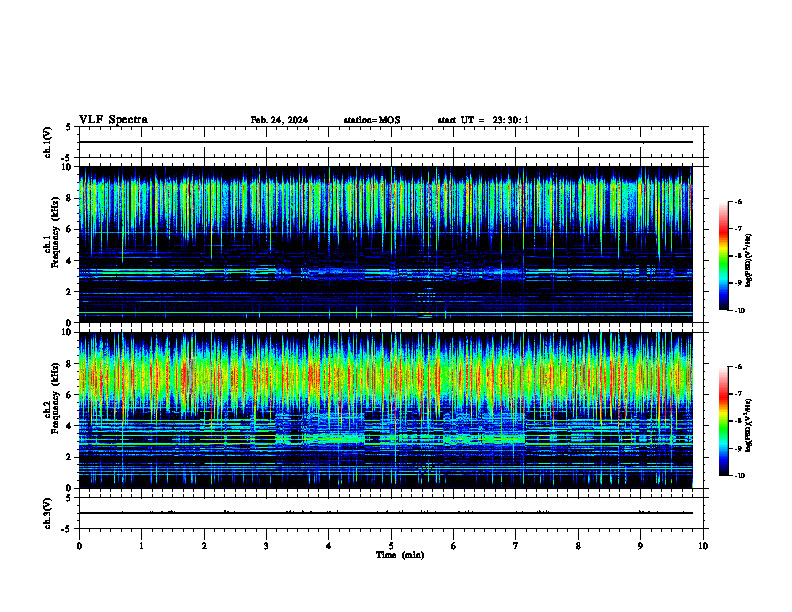
Task: Click the ch.1 frequency axis "8" tick label
Action: [70, 198]
